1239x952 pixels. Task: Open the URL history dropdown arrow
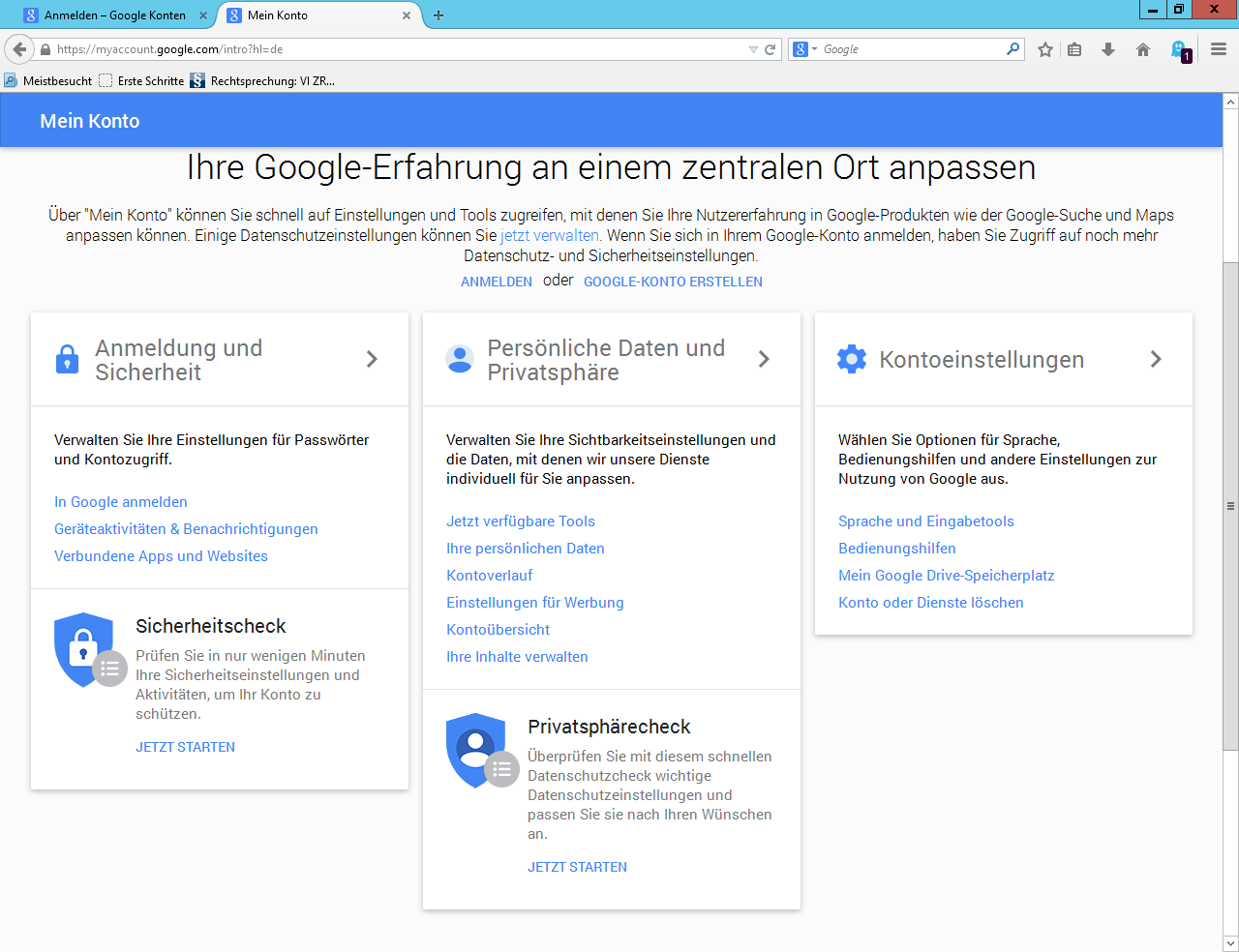coord(753,49)
